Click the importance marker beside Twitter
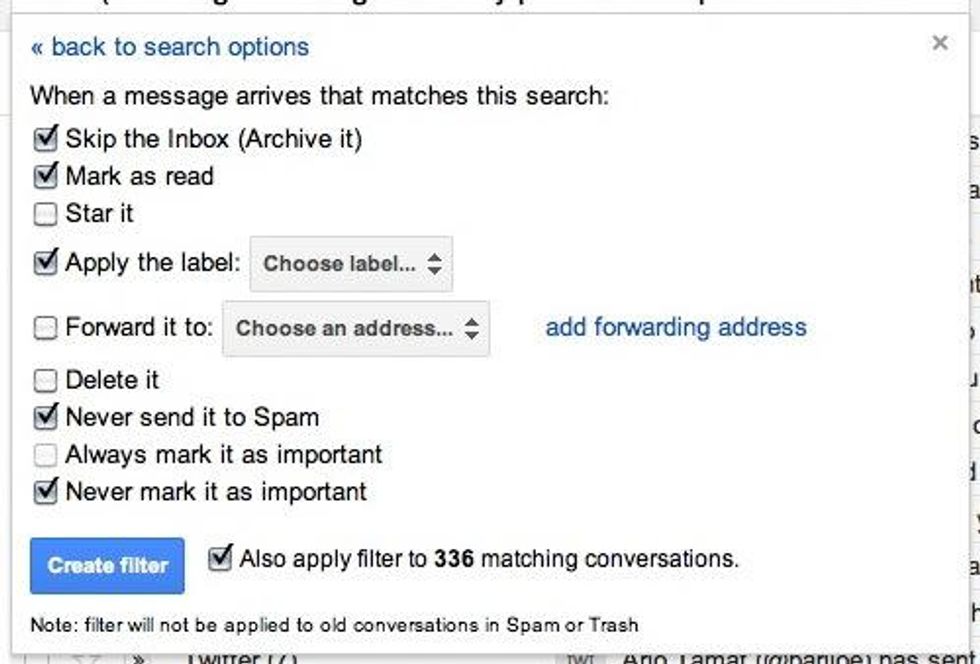Screen dimensions: 980x664 click(x=136, y=659)
